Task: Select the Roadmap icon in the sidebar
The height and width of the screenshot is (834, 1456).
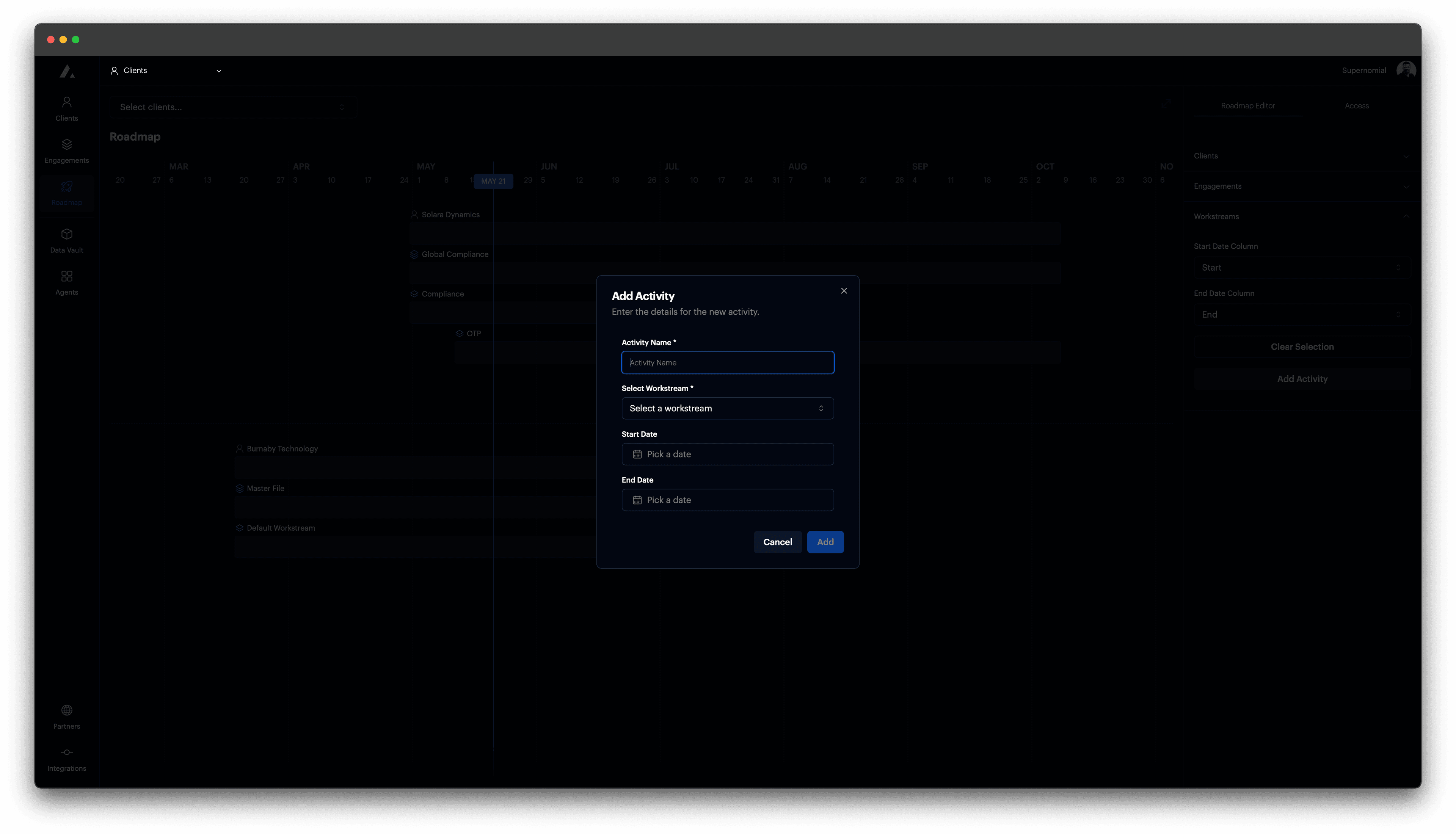Action: [66, 193]
